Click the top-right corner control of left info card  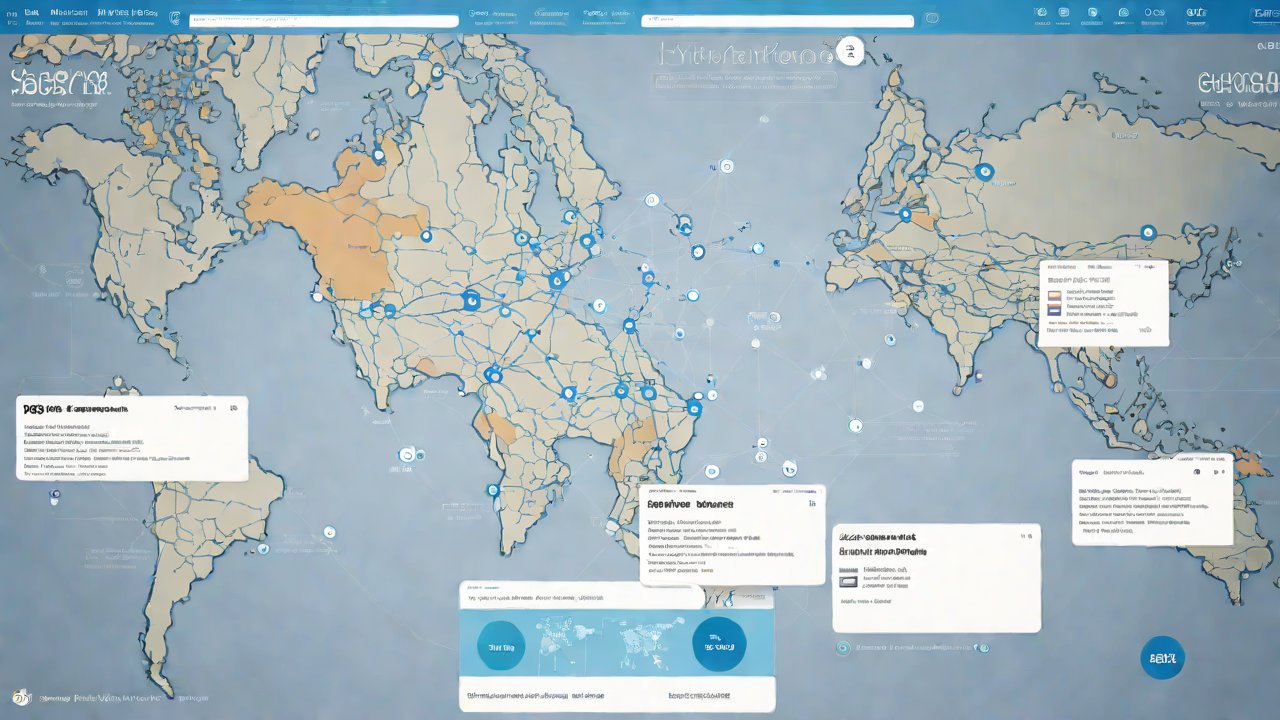(x=233, y=408)
